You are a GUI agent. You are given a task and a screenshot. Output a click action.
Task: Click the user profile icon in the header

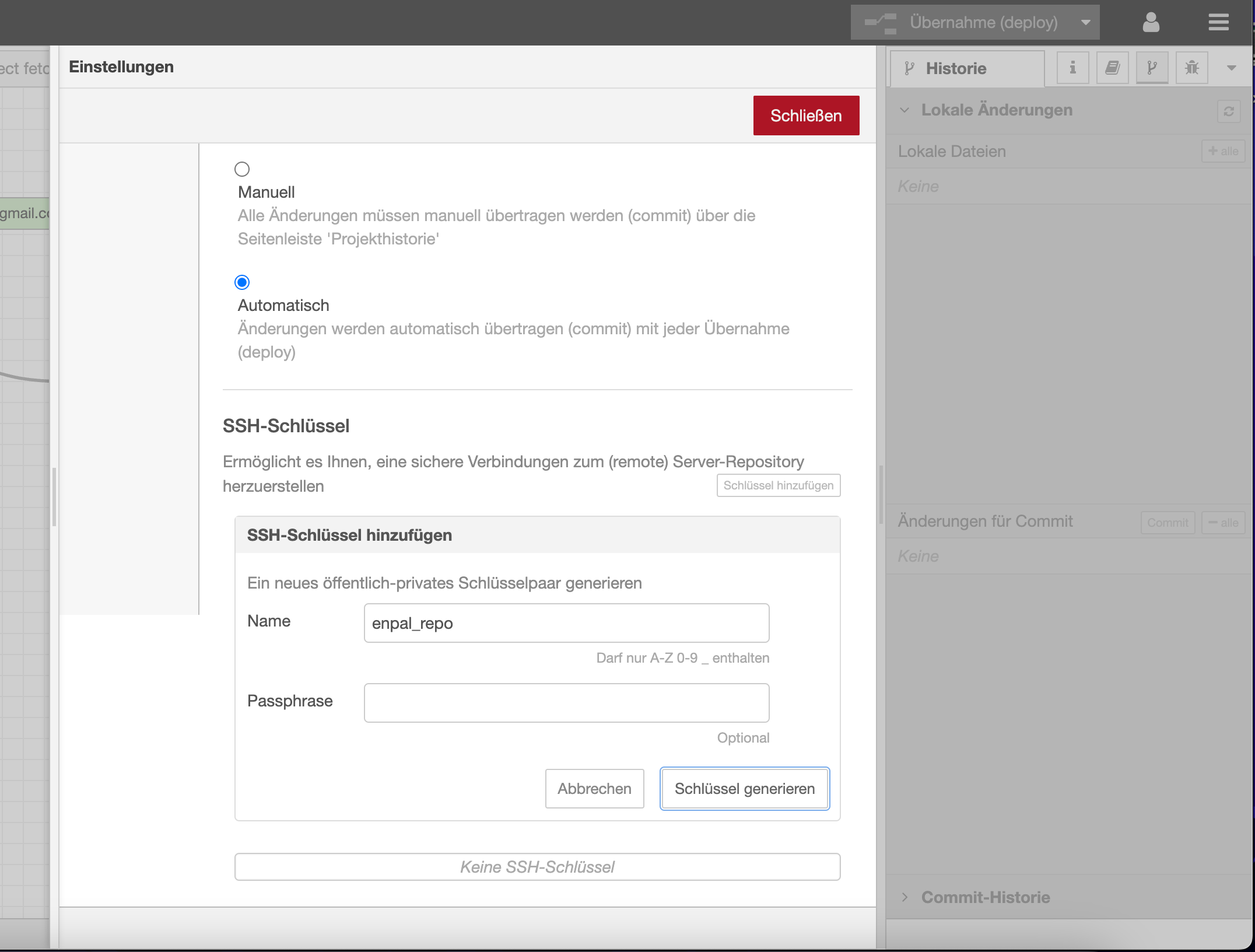pyautogui.click(x=1151, y=22)
